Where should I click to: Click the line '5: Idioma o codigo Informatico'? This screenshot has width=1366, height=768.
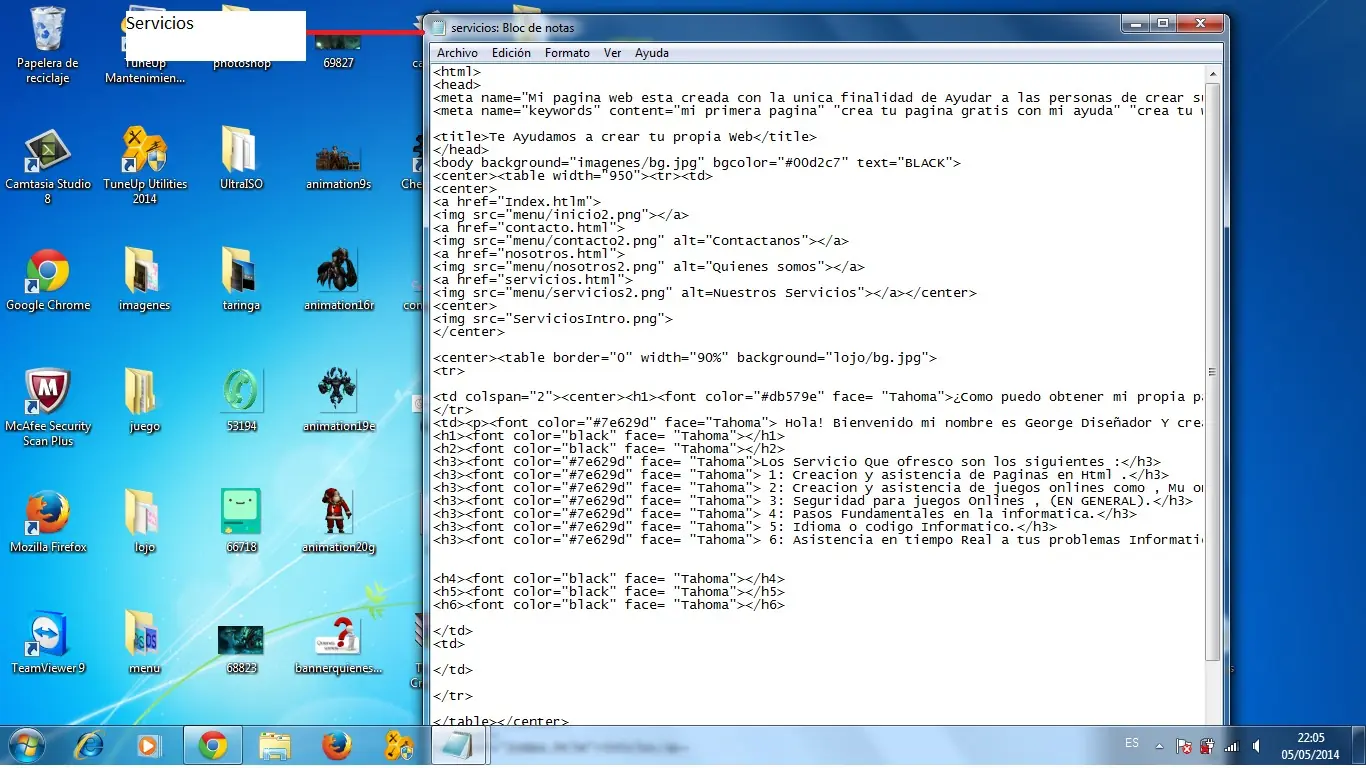pyautogui.click(x=745, y=527)
